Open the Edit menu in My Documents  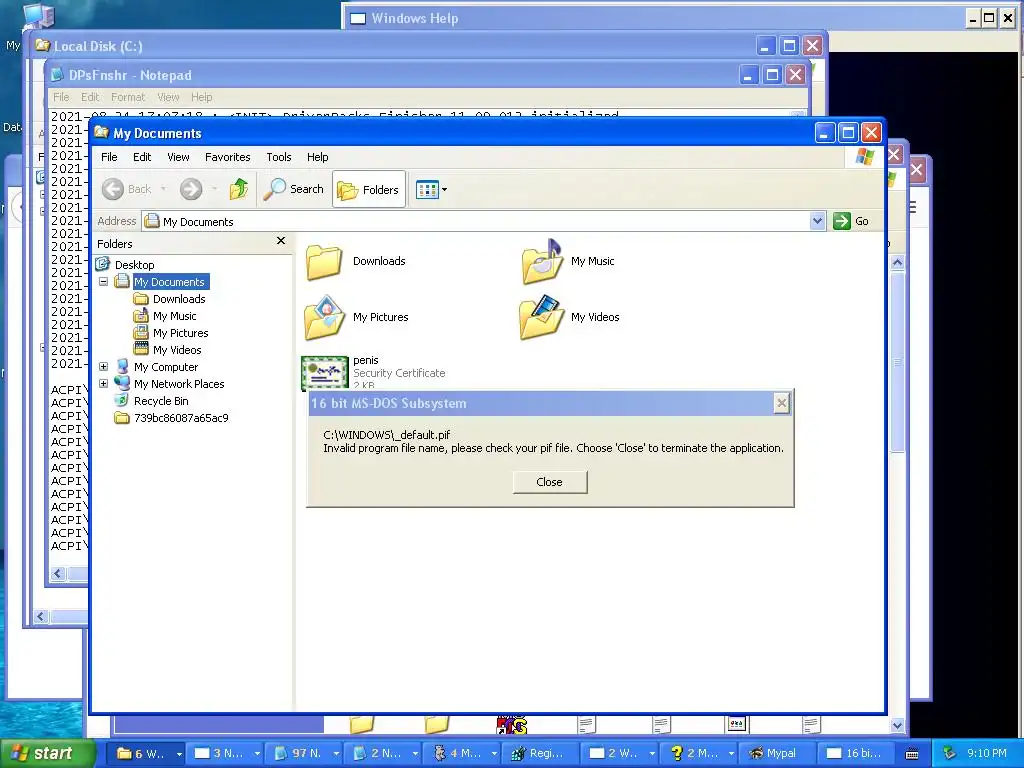142,157
